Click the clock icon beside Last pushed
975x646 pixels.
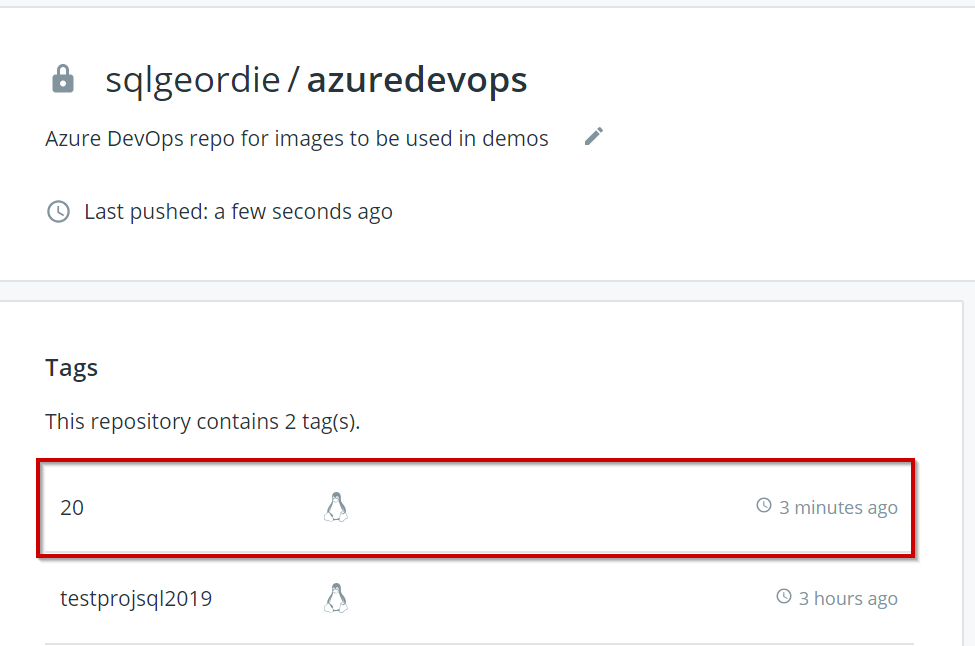coord(59,211)
